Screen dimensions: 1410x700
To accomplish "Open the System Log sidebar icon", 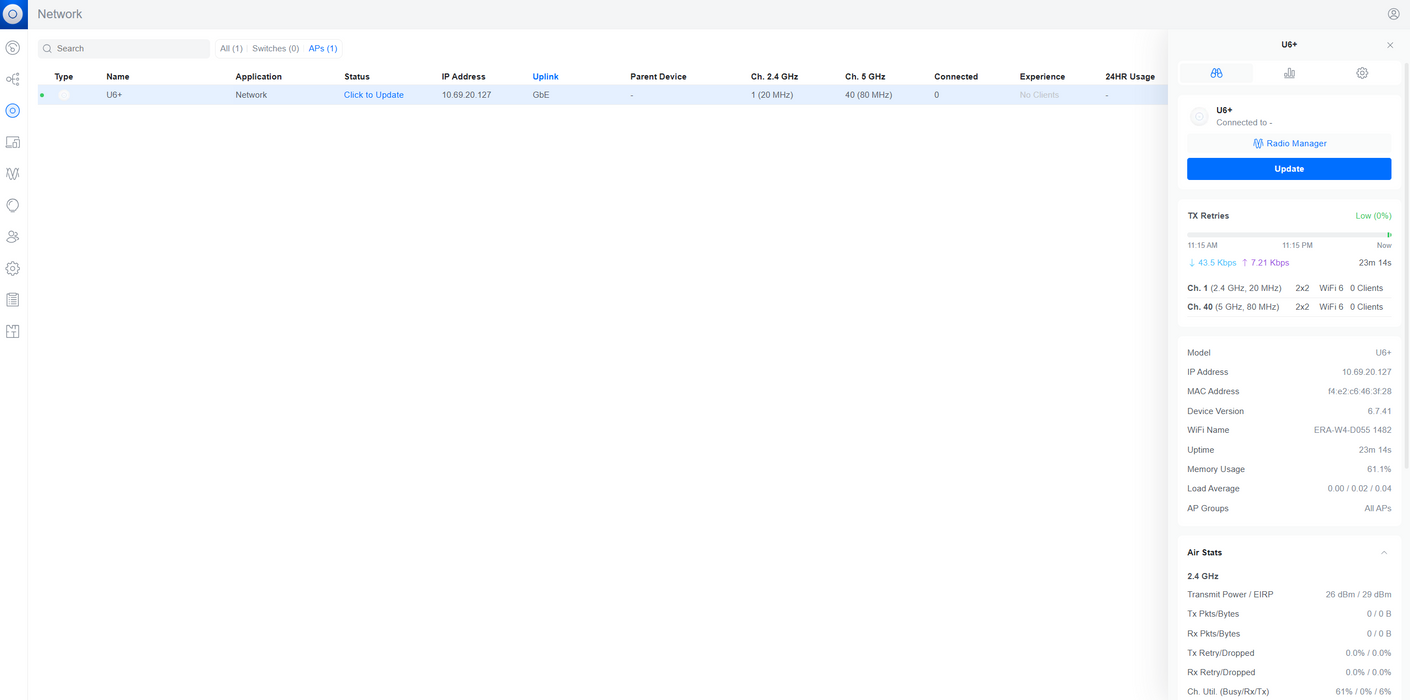I will (13, 300).
